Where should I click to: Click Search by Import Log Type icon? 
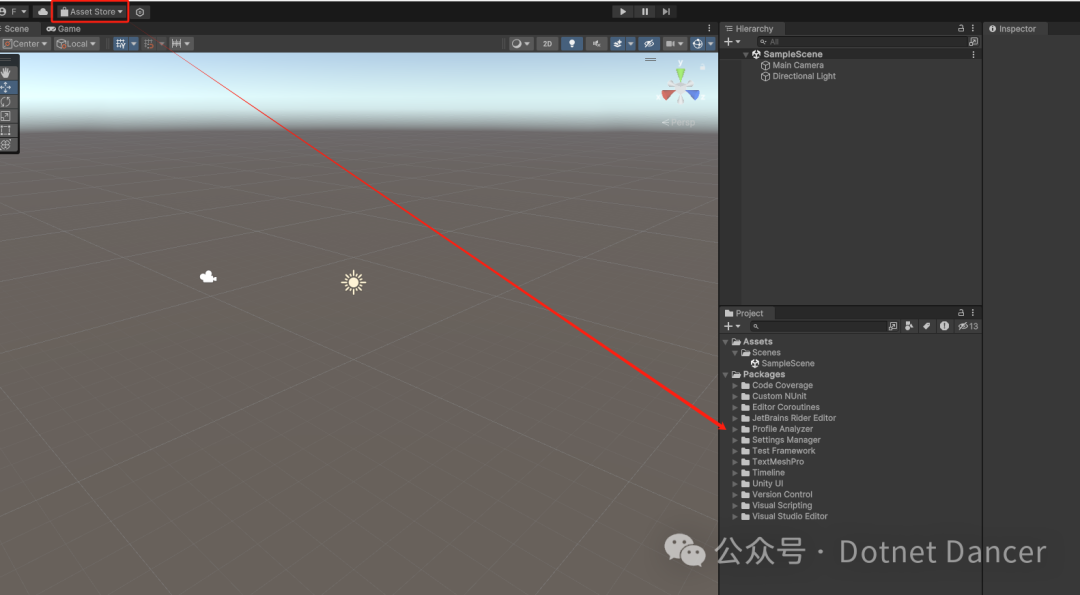944,326
